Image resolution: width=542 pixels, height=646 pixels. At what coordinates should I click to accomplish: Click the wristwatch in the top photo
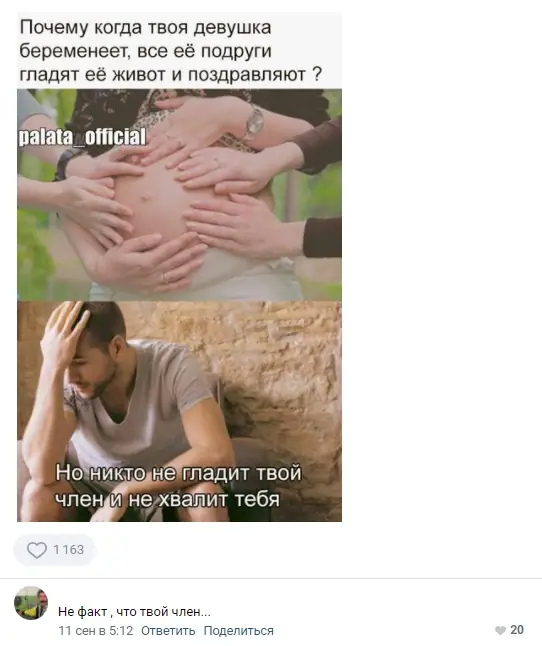tap(254, 122)
